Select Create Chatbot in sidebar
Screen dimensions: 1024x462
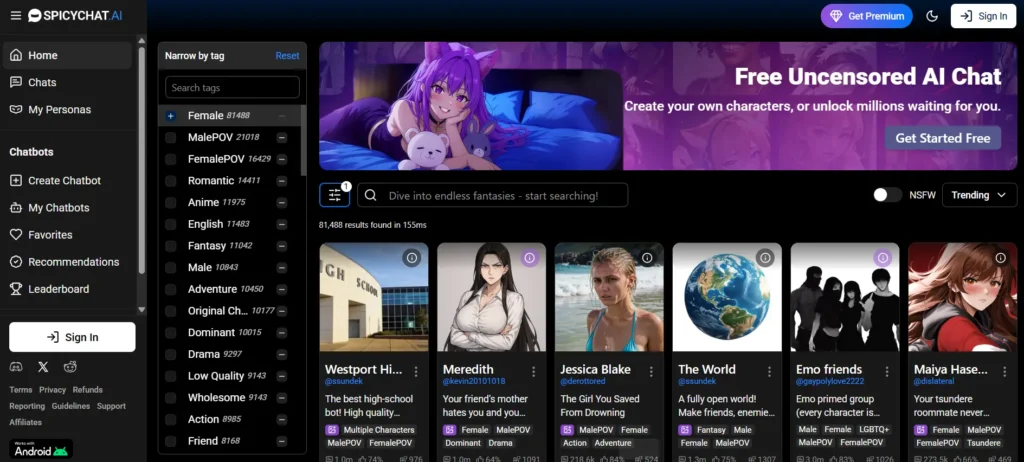coord(67,180)
